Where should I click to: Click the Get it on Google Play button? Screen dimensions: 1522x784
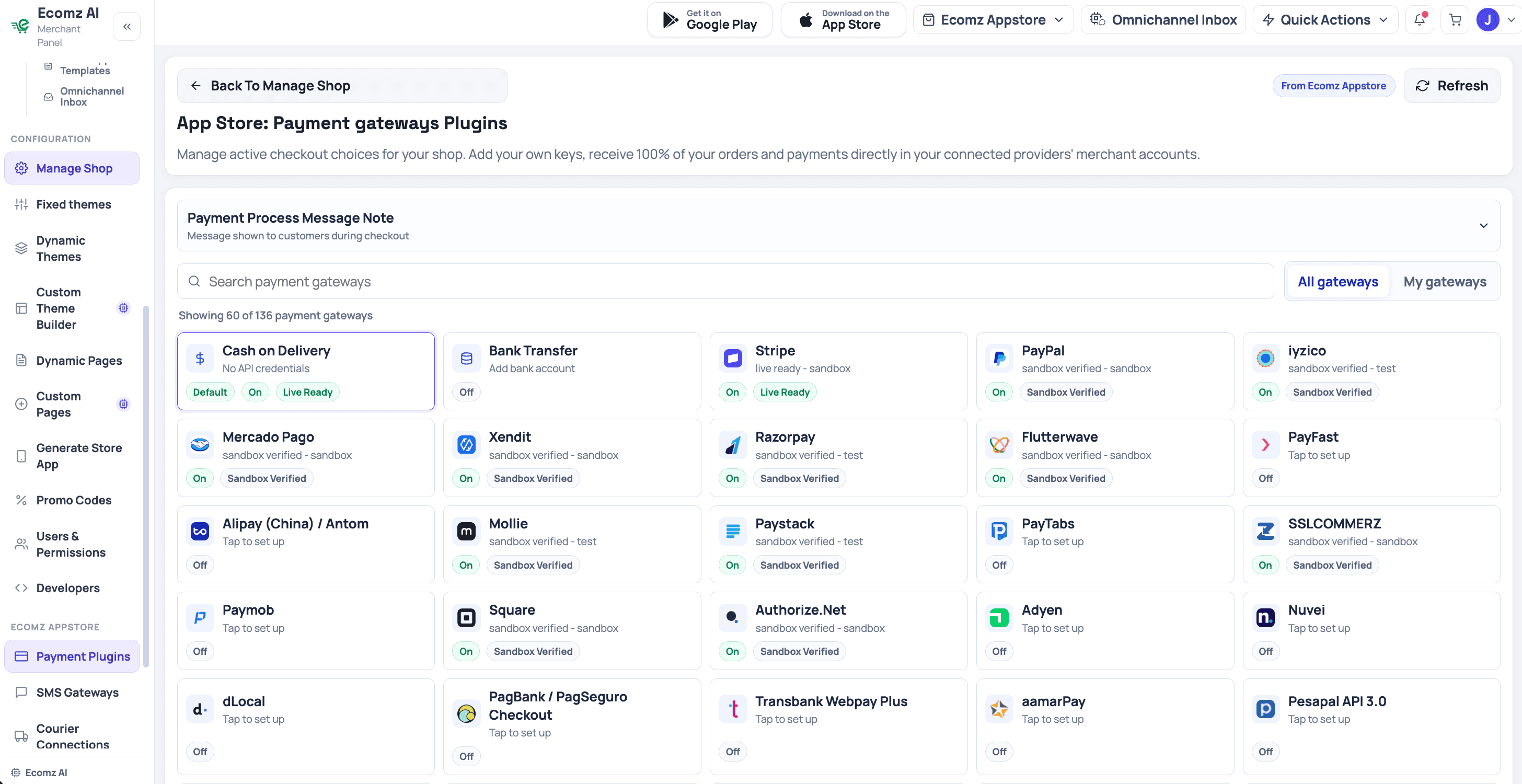(710, 20)
